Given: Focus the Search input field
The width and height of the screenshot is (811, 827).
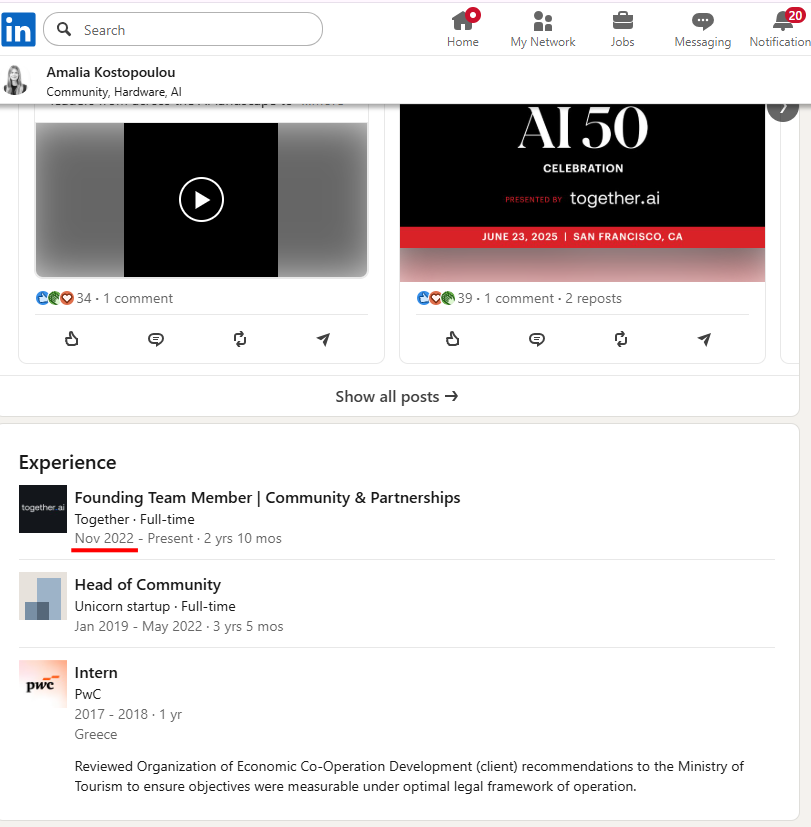Looking at the screenshot, I should (183, 30).
